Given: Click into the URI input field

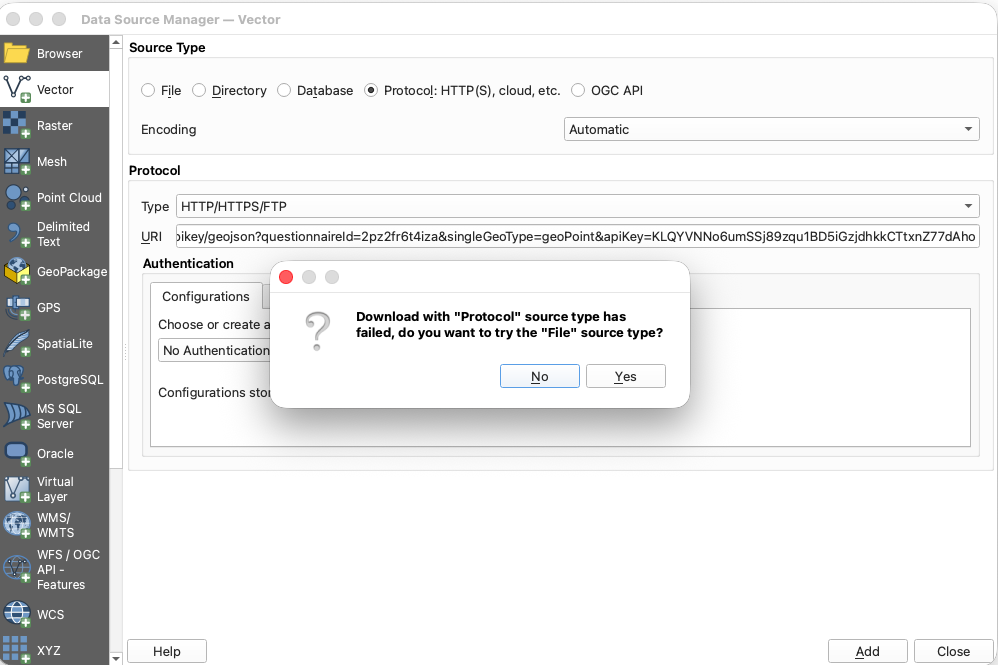Looking at the screenshot, I should pos(577,236).
